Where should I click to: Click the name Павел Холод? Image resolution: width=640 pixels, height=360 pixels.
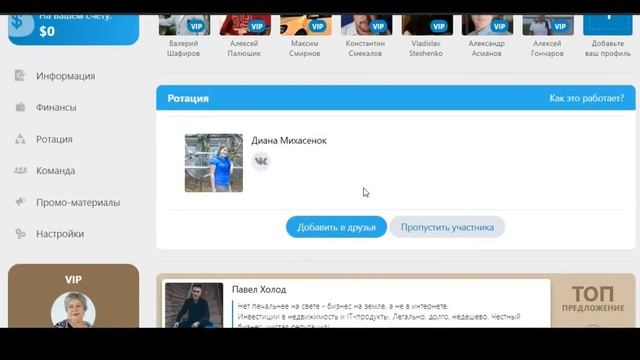point(259,289)
